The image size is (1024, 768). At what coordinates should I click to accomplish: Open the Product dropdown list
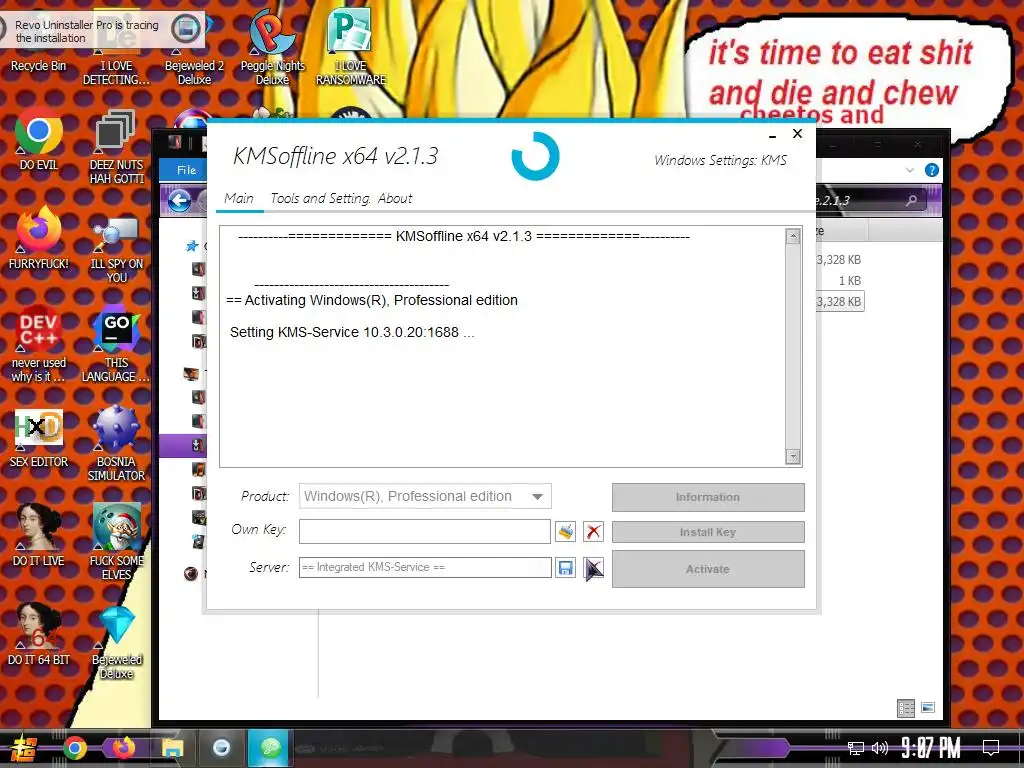click(425, 496)
